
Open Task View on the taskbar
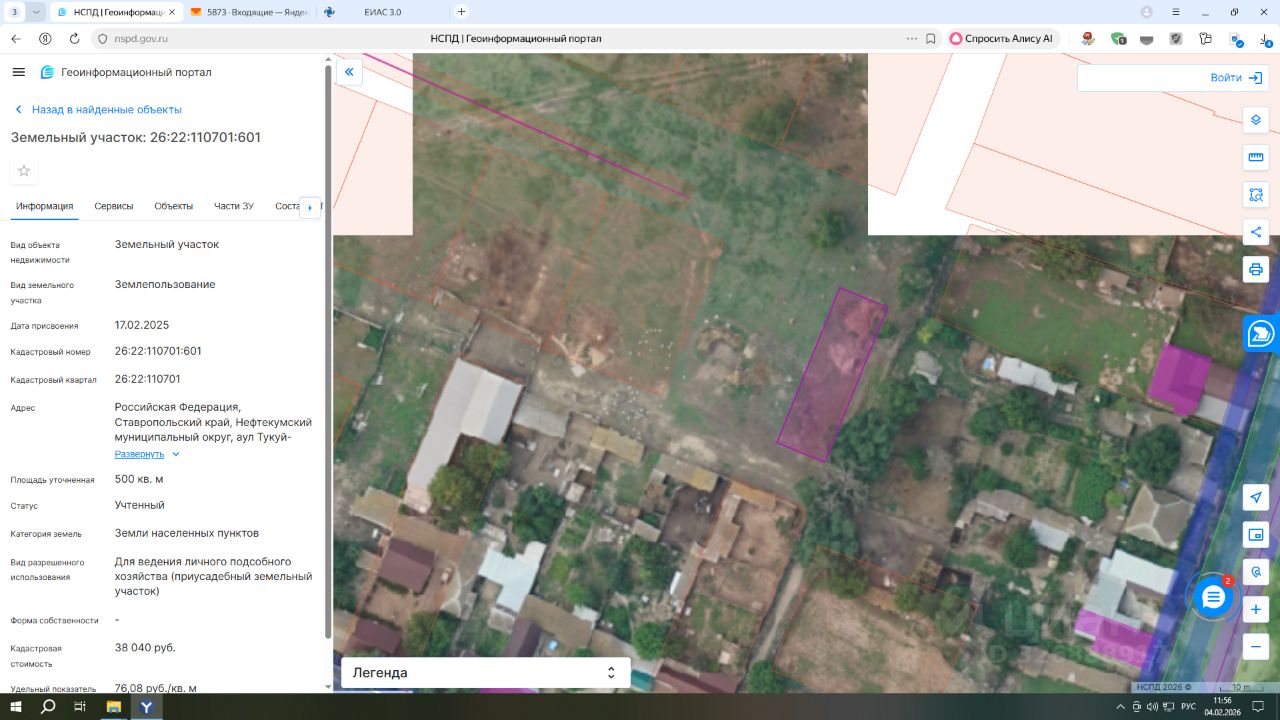[x=81, y=706]
